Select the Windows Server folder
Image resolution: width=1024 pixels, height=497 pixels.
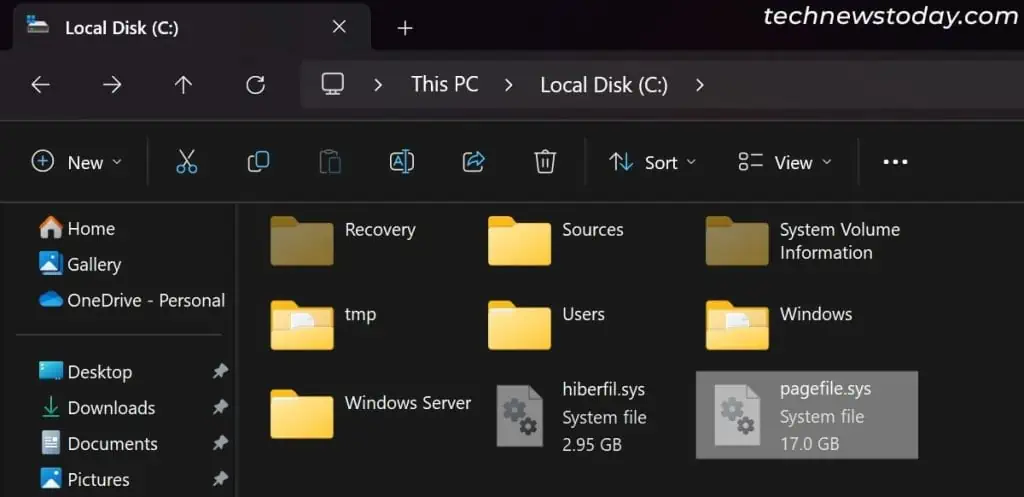[370, 413]
